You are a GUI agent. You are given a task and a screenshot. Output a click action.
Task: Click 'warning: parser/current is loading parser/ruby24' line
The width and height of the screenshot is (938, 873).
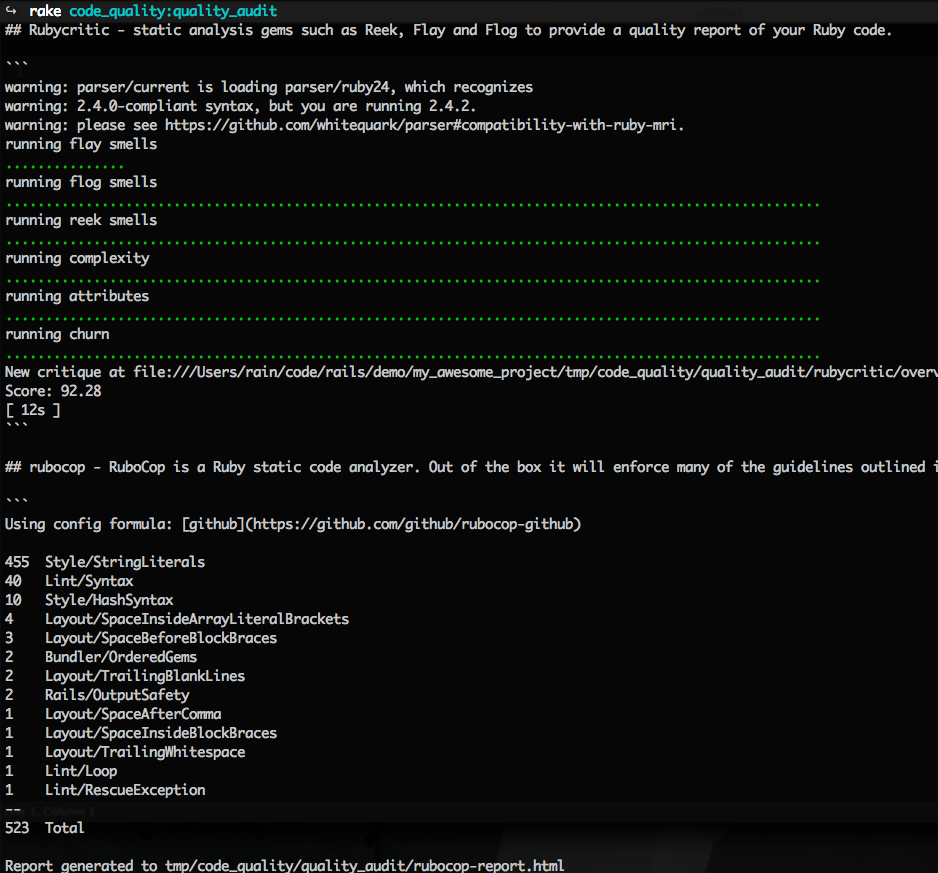click(x=269, y=87)
